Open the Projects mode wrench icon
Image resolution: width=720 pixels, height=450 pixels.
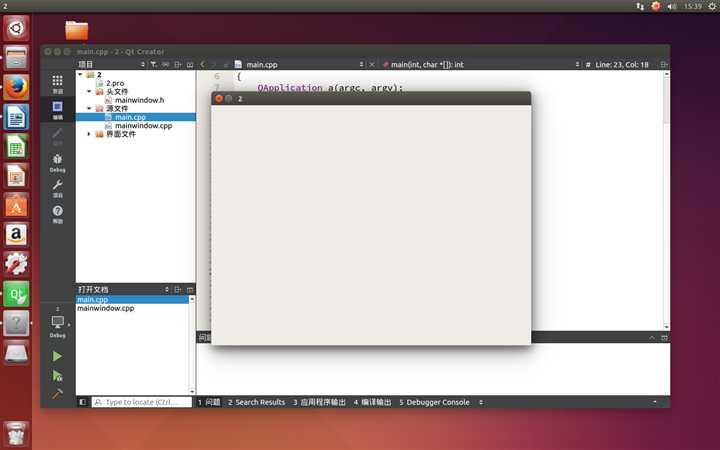coord(57,188)
